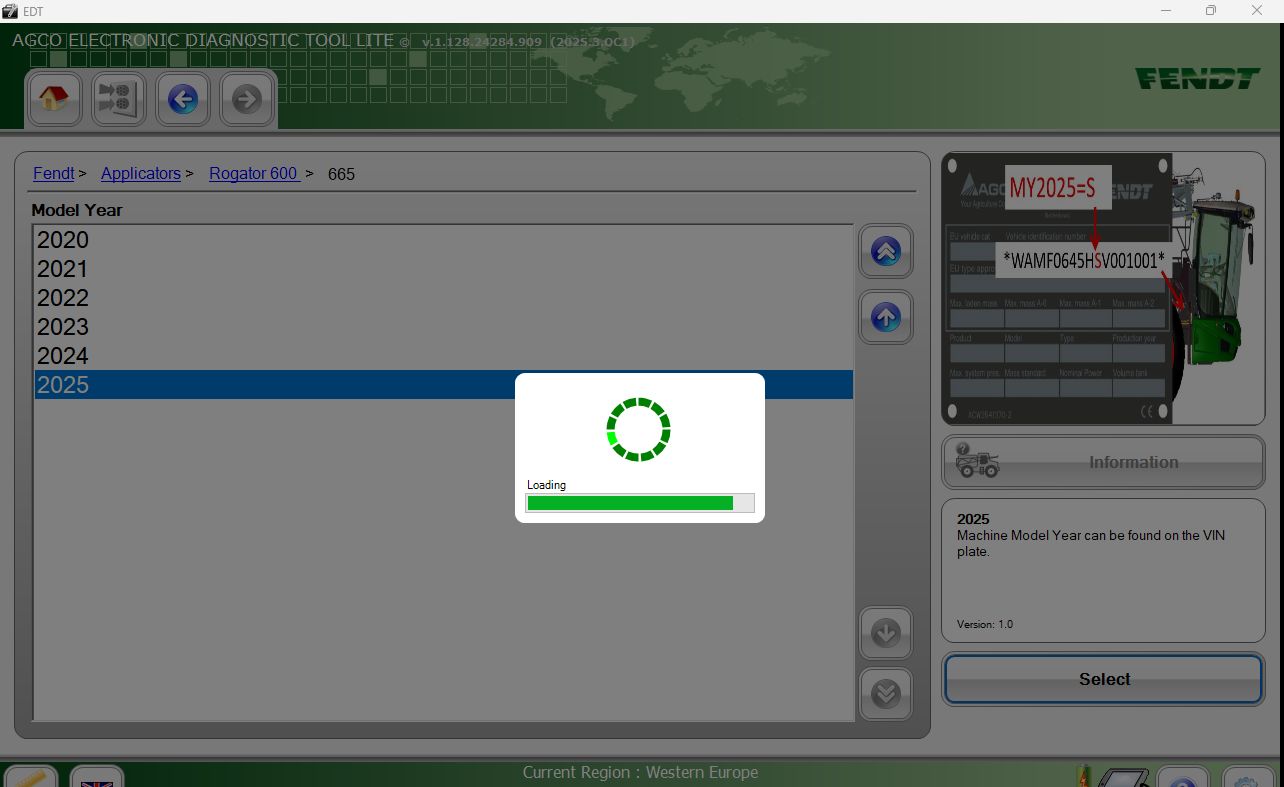Select model year 2021
1284x787 pixels.
coord(444,269)
